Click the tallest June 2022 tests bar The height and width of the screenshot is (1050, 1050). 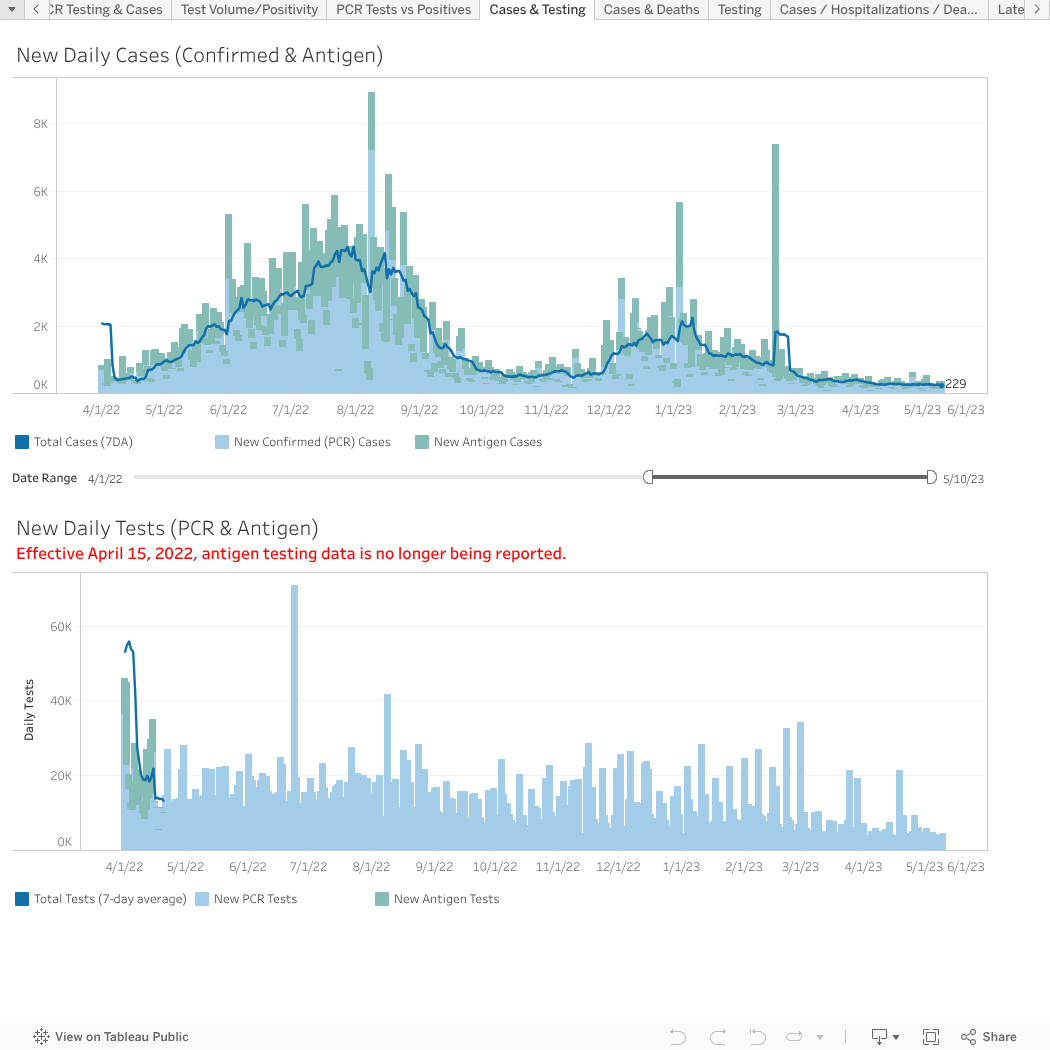295,717
